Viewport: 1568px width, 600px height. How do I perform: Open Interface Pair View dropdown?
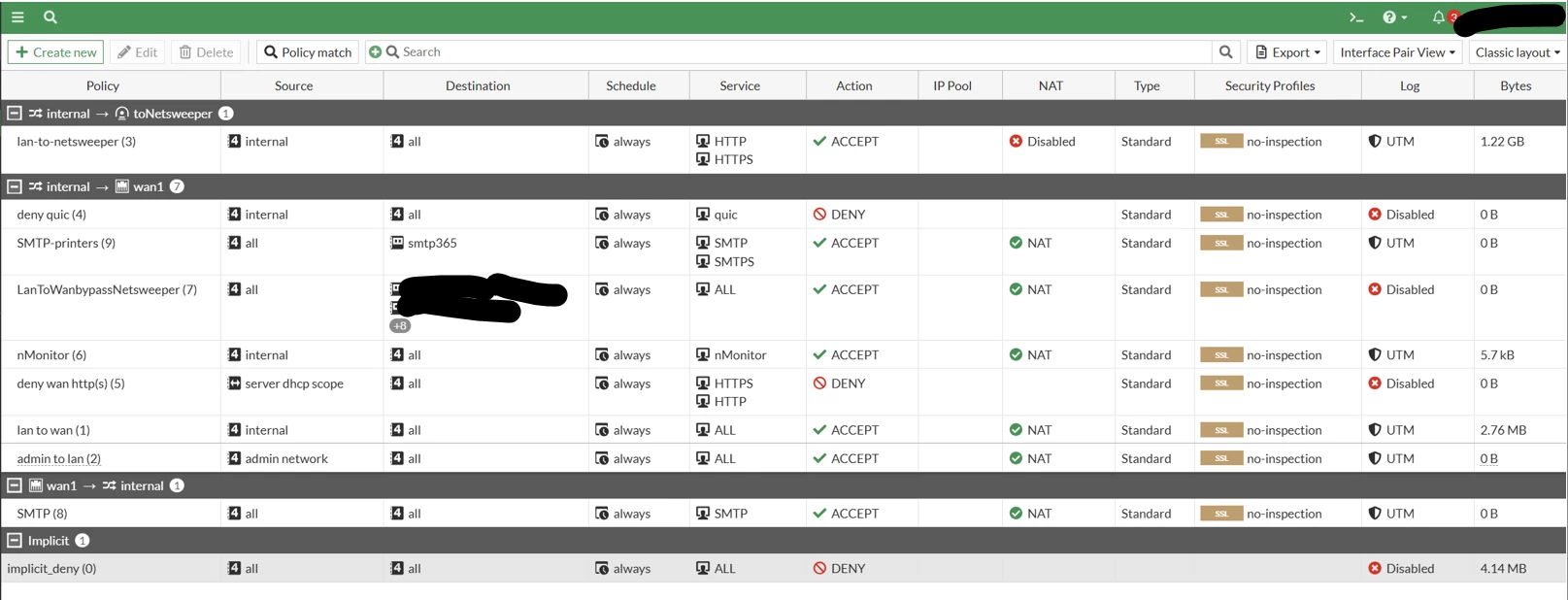pyautogui.click(x=1397, y=52)
